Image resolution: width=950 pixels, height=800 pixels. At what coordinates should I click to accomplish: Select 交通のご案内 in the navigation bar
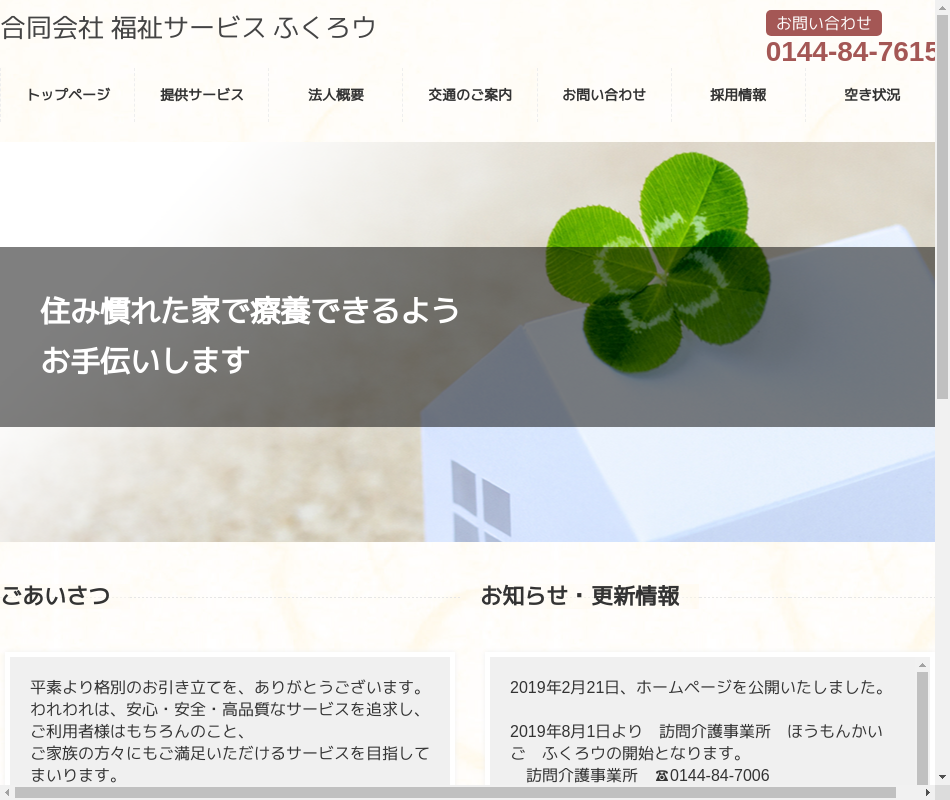pos(470,95)
